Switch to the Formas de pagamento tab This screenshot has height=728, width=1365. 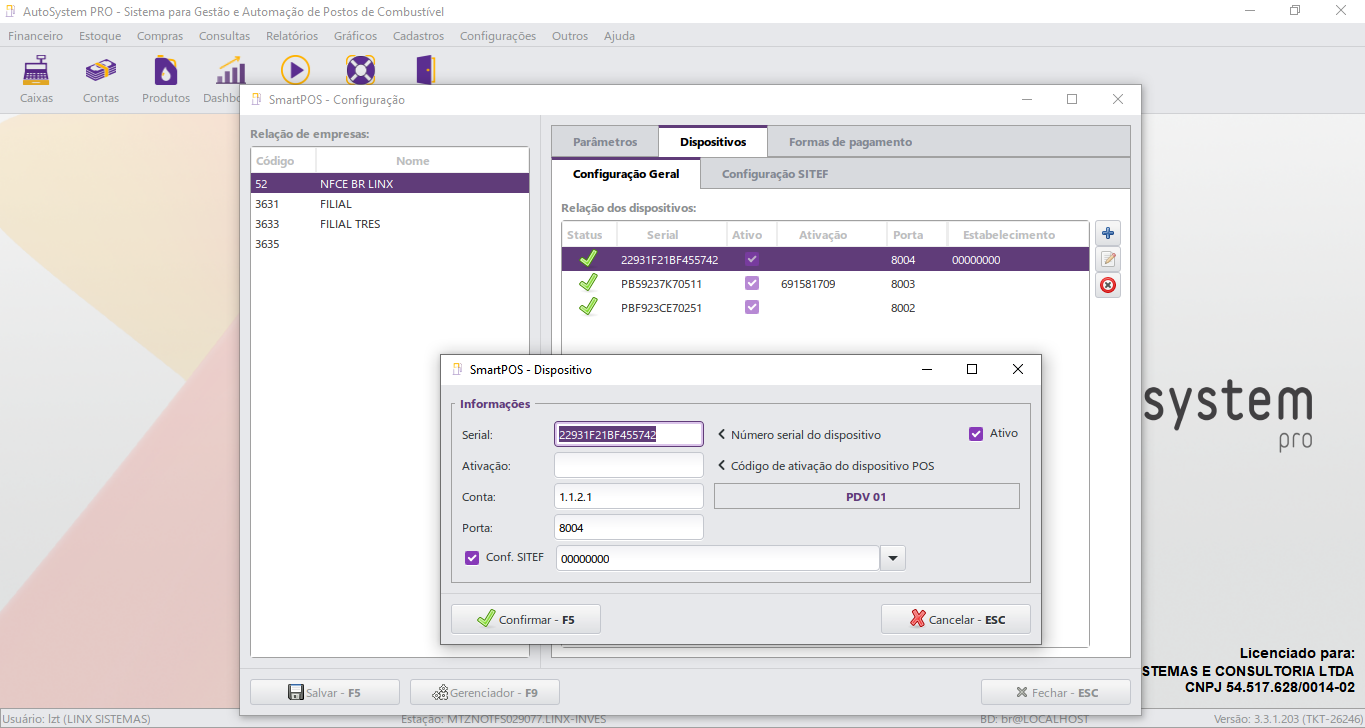click(850, 142)
